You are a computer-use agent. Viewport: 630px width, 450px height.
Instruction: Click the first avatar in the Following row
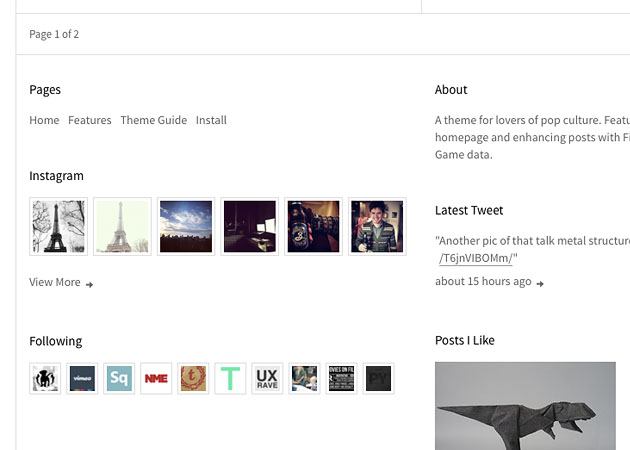45,378
